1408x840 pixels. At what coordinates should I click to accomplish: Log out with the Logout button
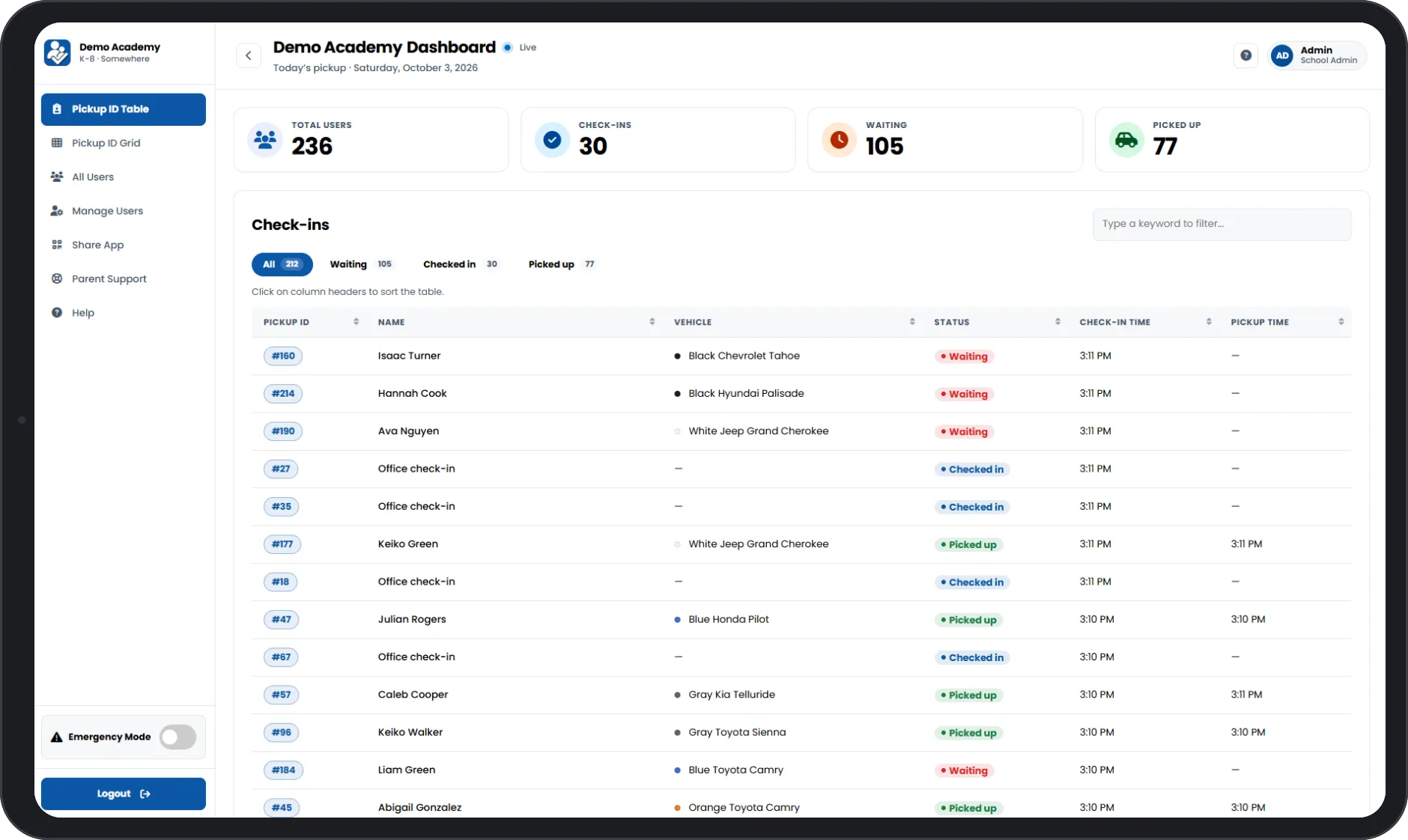point(124,794)
